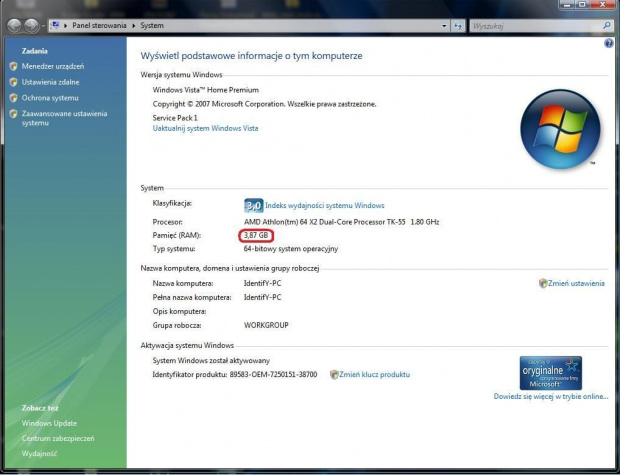Click the magnifier search icon
Viewport: 620px width, 475px height.
(607, 26)
